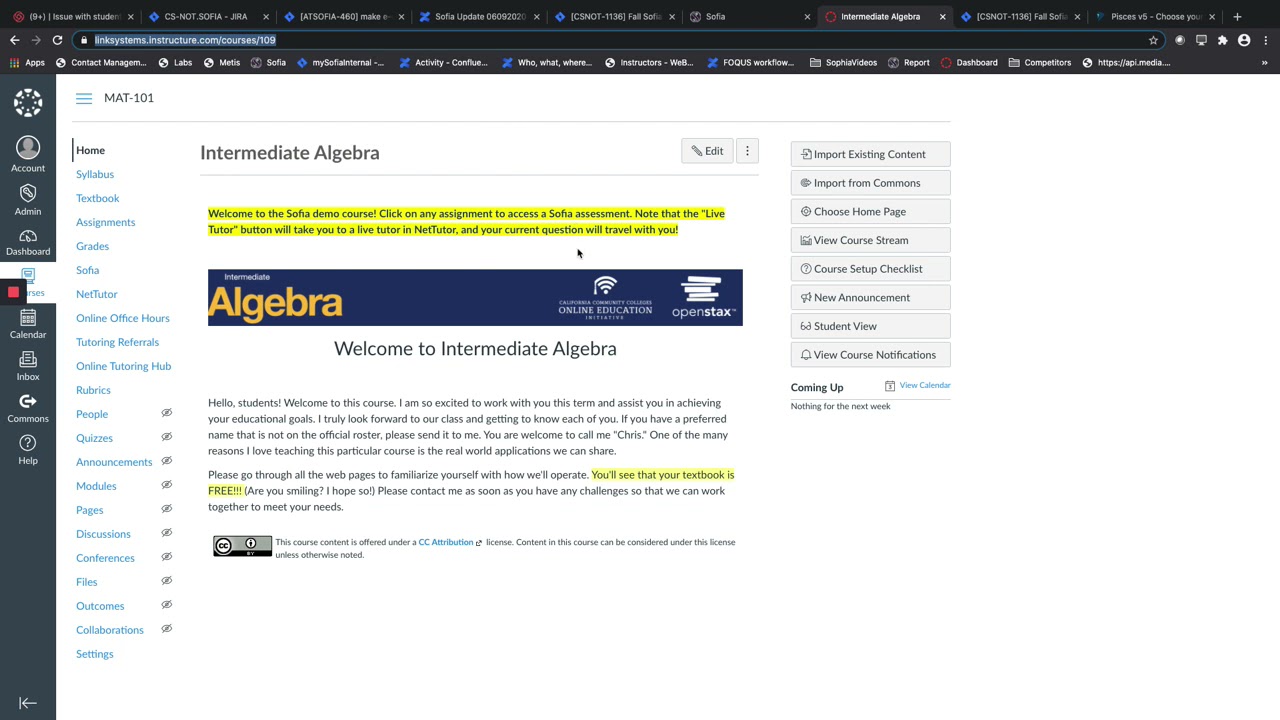Toggle visibility icon beside Outcomes

167,605
